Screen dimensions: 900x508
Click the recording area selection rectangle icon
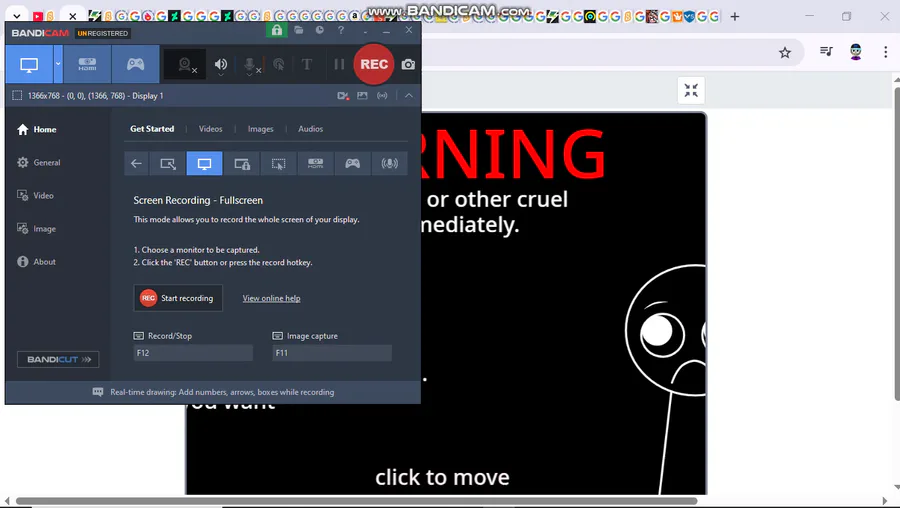pyautogui.click(x=17, y=95)
